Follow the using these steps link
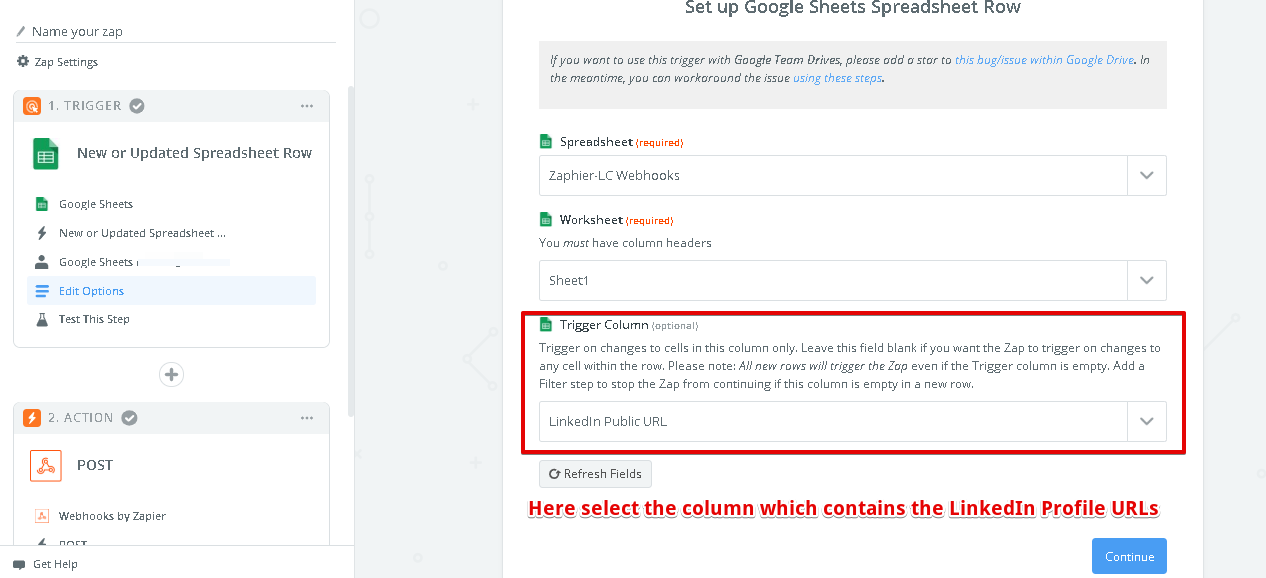1266x578 pixels. click(837, 78)
